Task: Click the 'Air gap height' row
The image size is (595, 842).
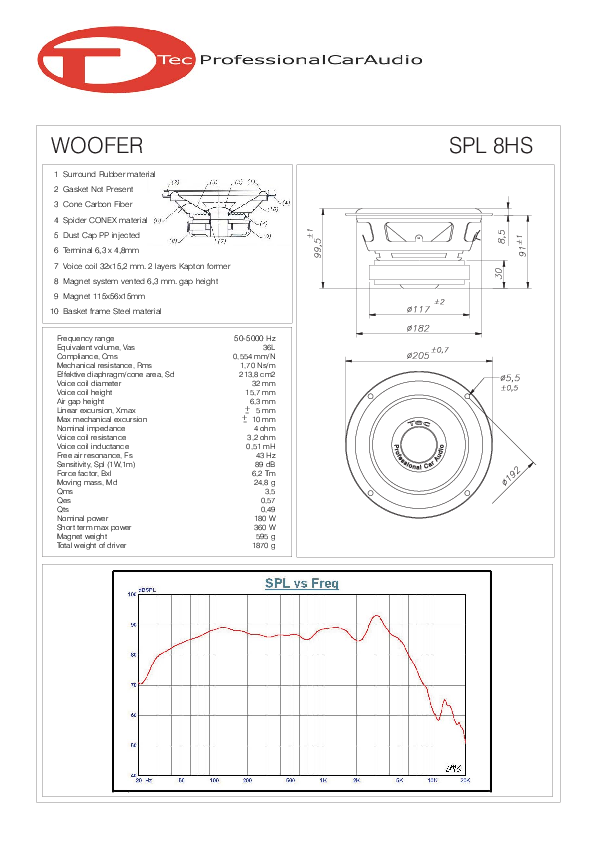Action: (166, 402)
